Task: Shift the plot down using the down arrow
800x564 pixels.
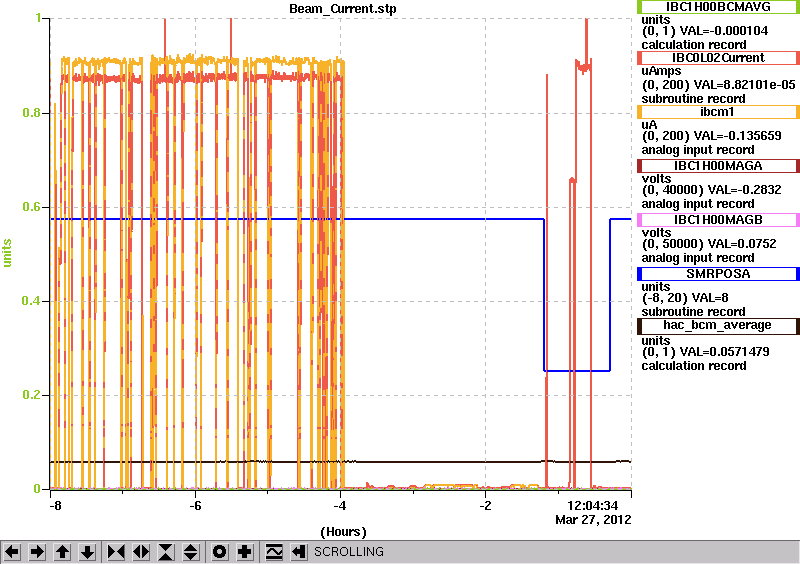Action: tap(88, 552)
